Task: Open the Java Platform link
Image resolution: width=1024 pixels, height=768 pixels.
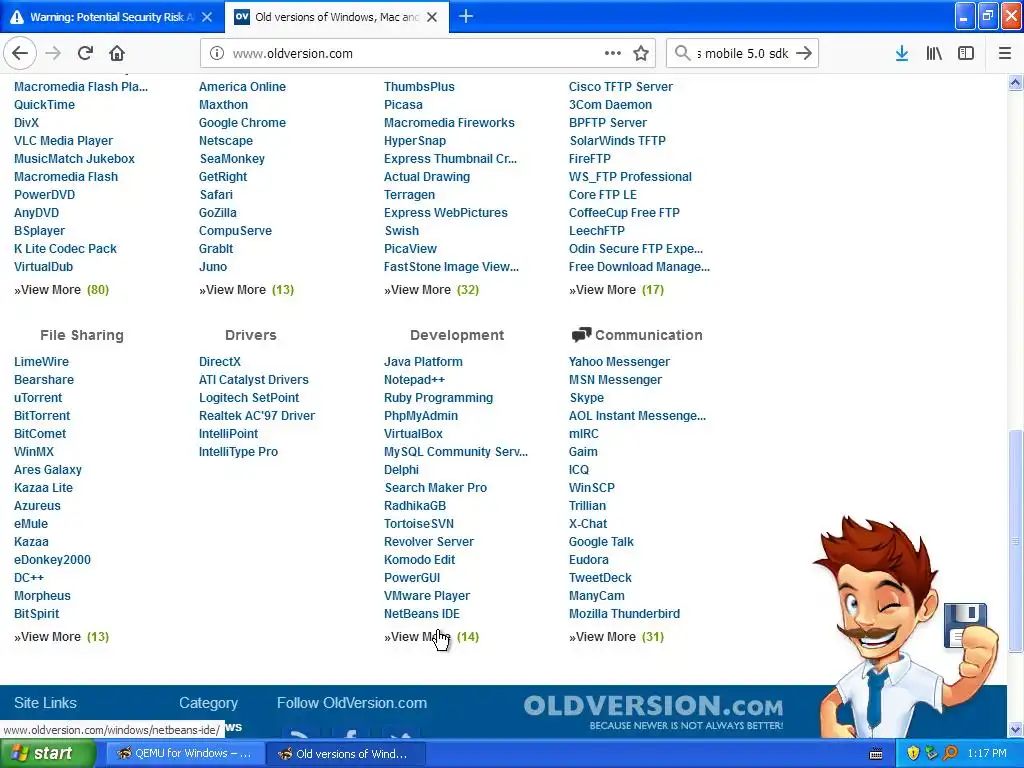Action: pyautogui.click(x=423, y=362)
